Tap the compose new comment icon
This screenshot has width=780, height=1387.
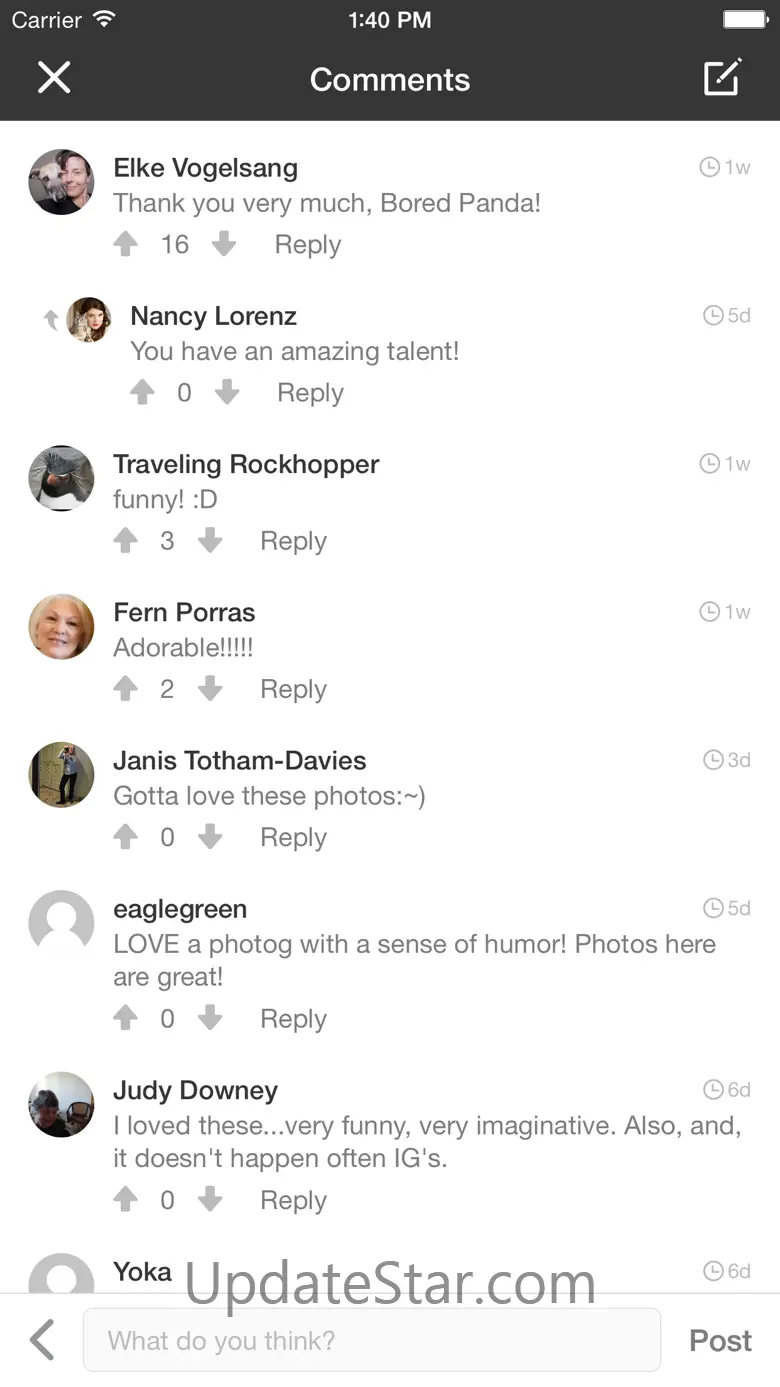point(722,78)
